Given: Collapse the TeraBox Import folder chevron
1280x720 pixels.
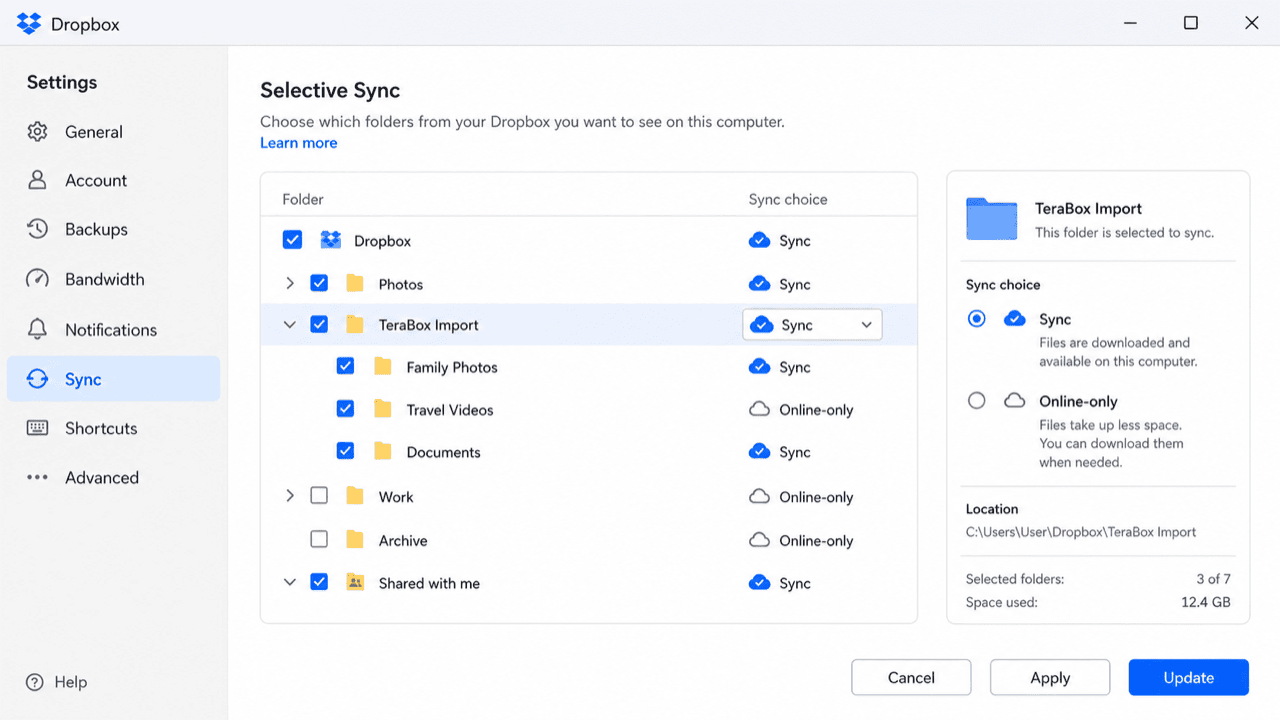Looking at the screenshot, I should pos(290,325).
